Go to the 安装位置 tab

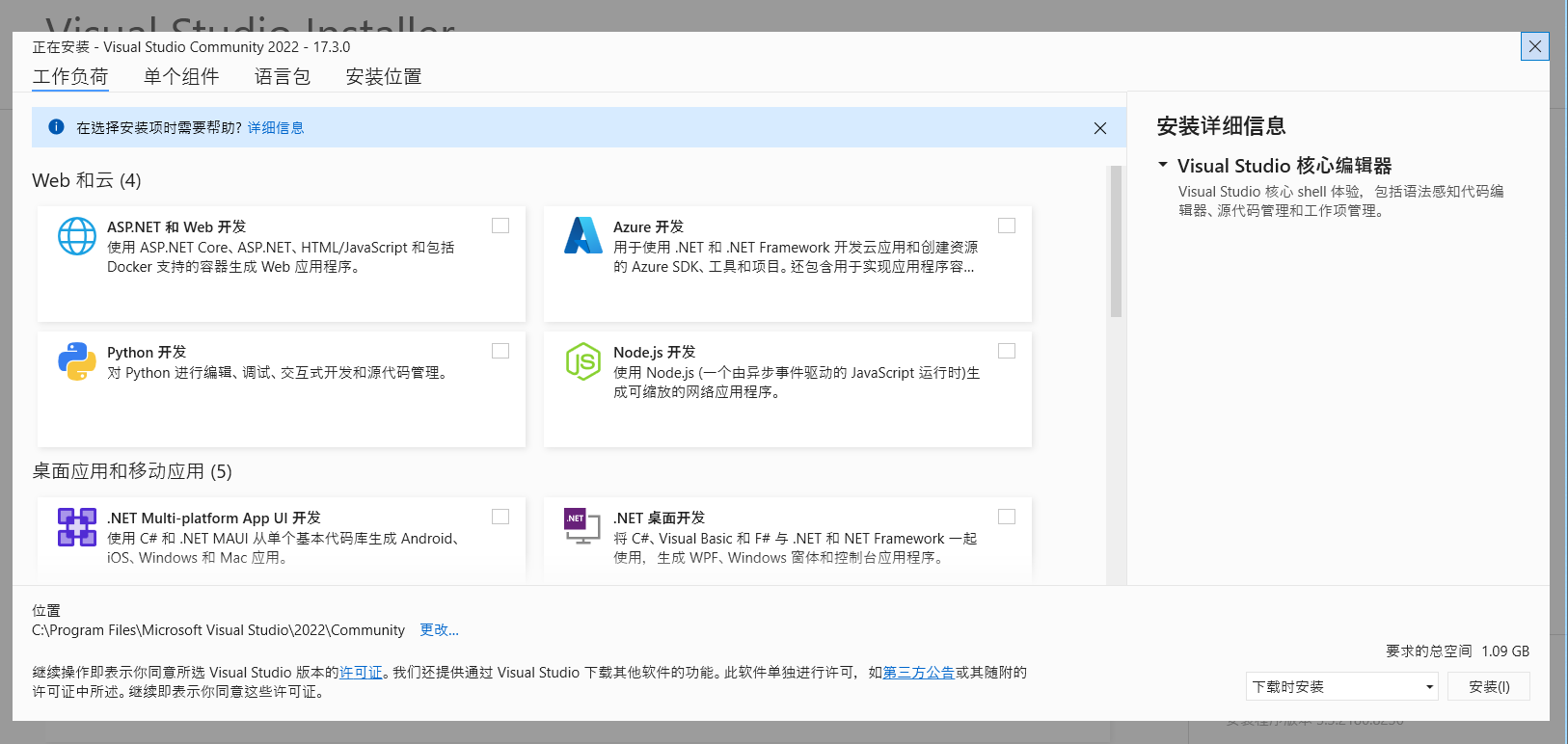[384, 77]
